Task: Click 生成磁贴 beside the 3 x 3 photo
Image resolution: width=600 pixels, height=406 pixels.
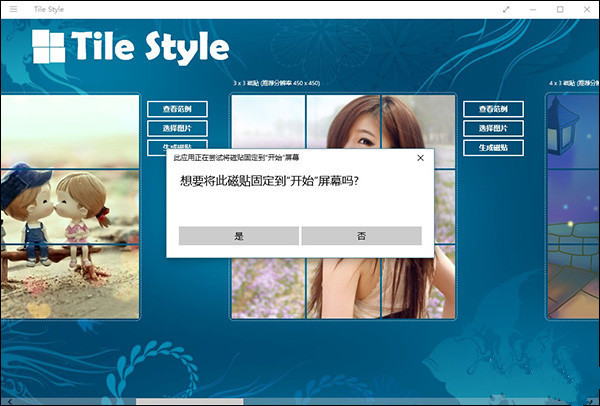Action: 493,148
